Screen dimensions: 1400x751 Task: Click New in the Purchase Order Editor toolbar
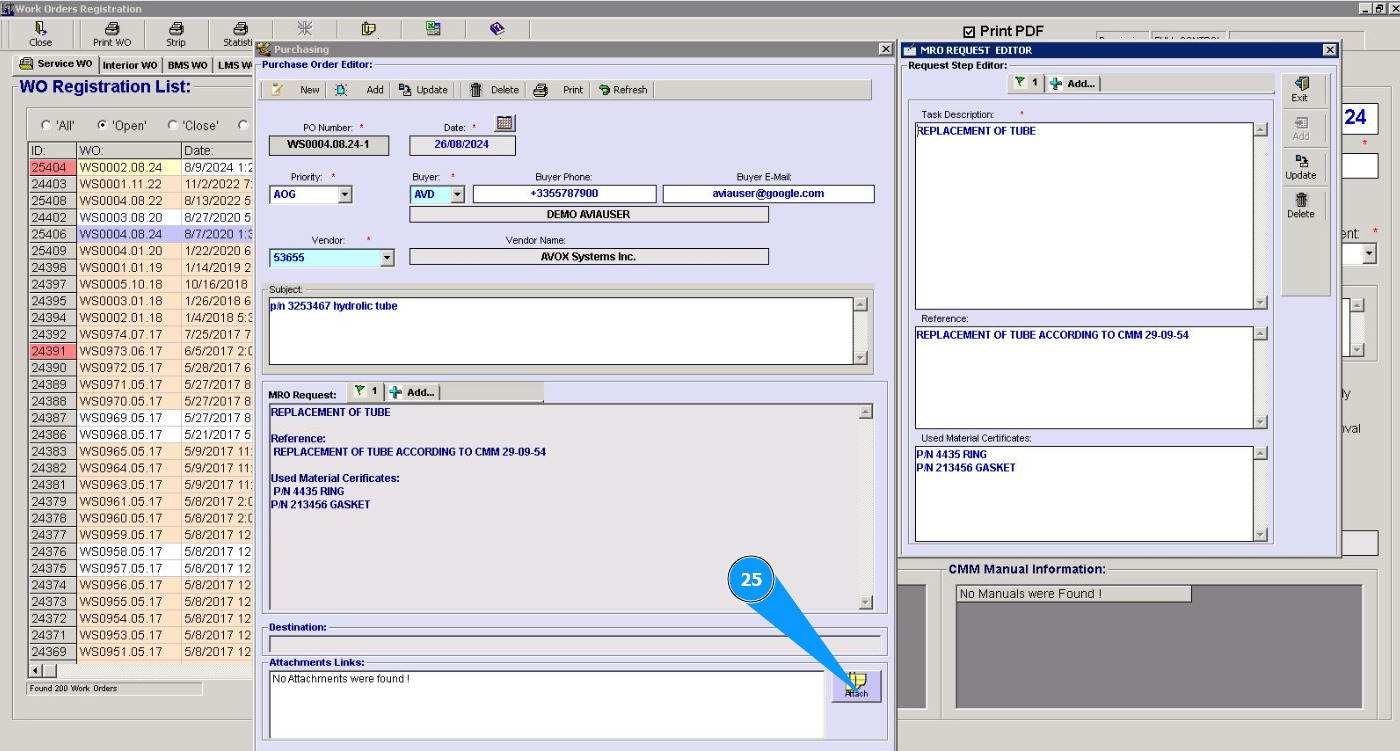tap(296, 90)
